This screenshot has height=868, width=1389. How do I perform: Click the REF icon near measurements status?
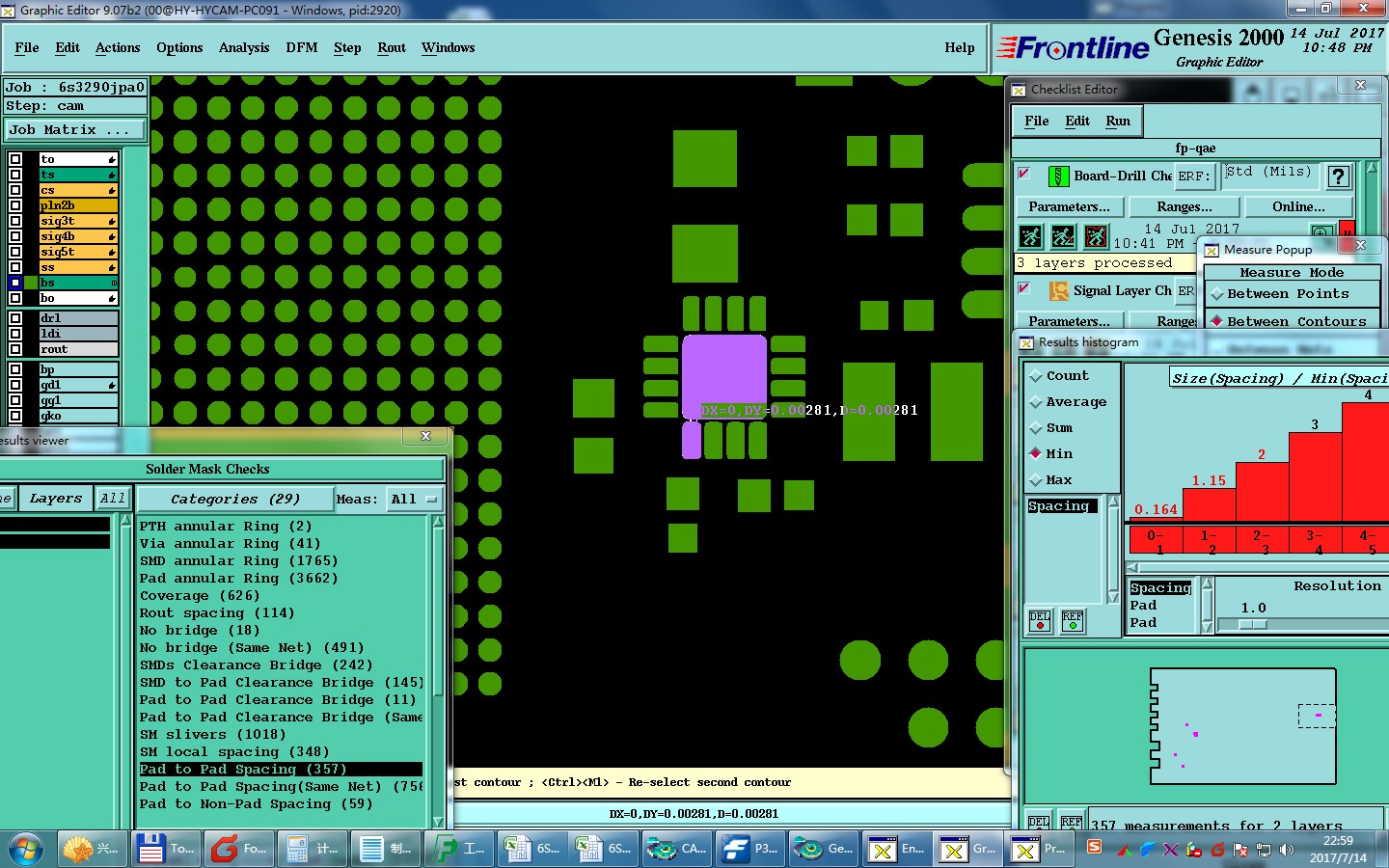point(1071,822)
